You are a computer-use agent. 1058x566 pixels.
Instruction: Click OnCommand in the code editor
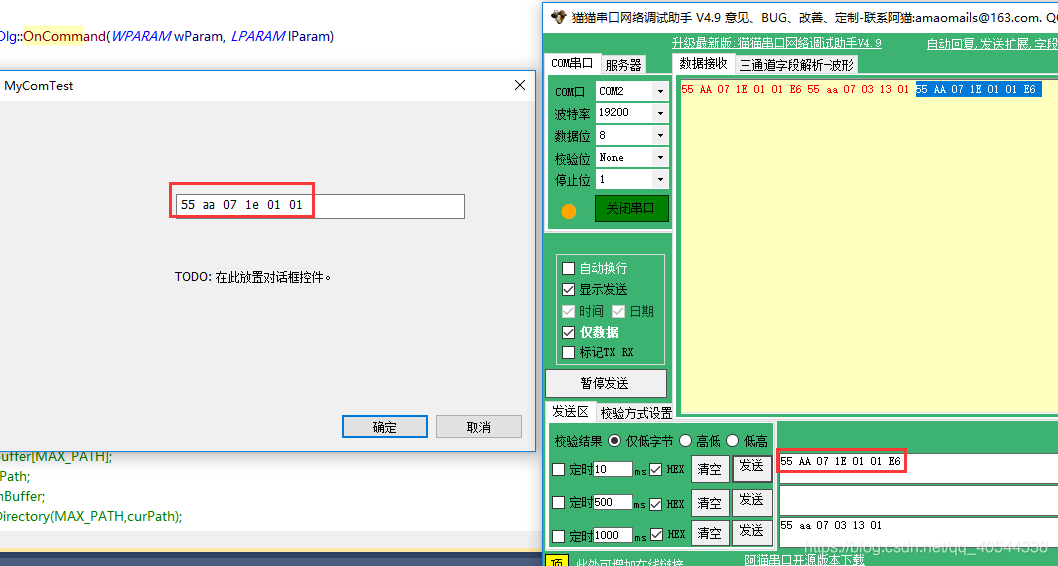coord(65,36)
